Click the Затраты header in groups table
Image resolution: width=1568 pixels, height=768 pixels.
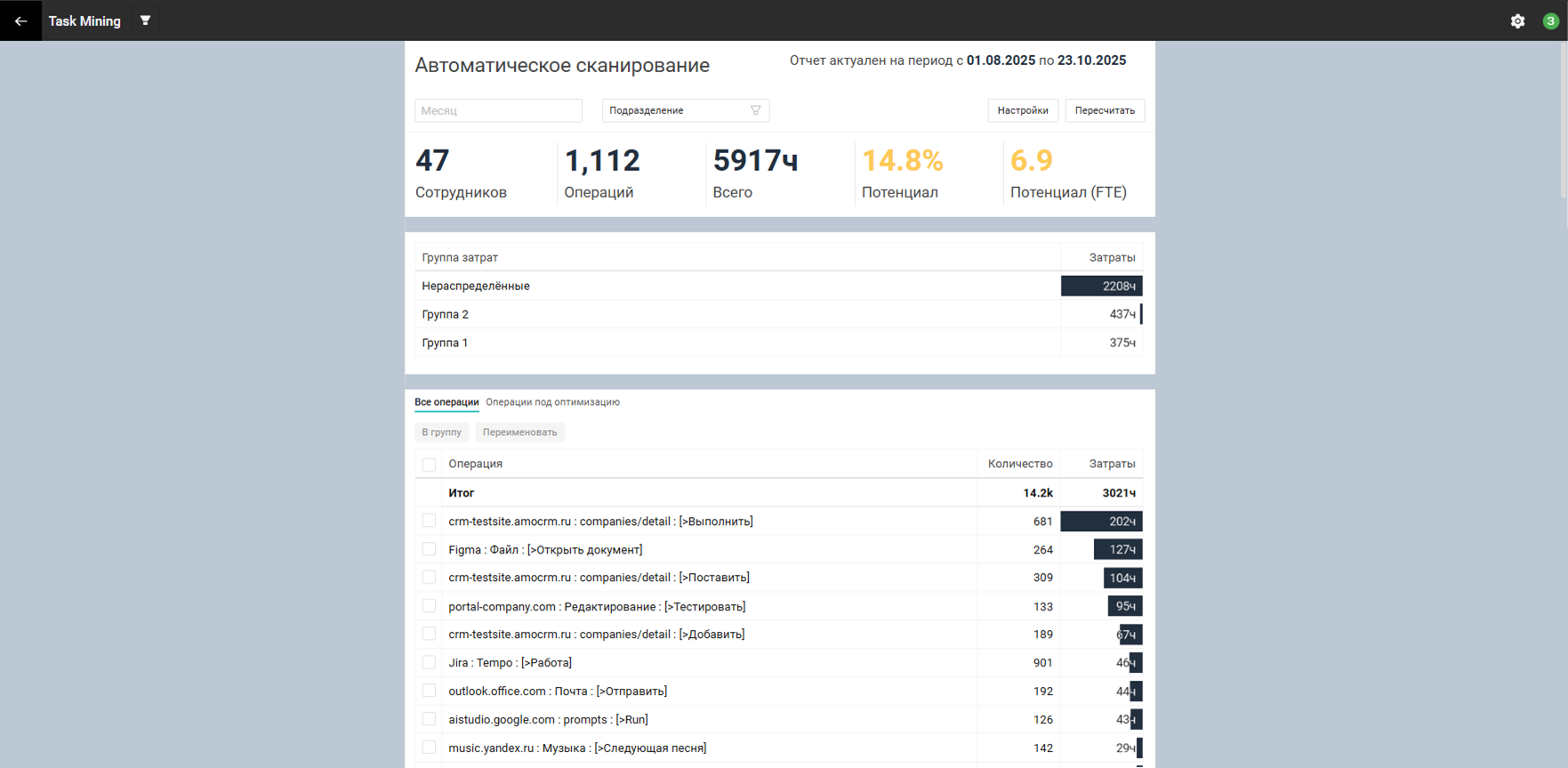[1112, 257]
